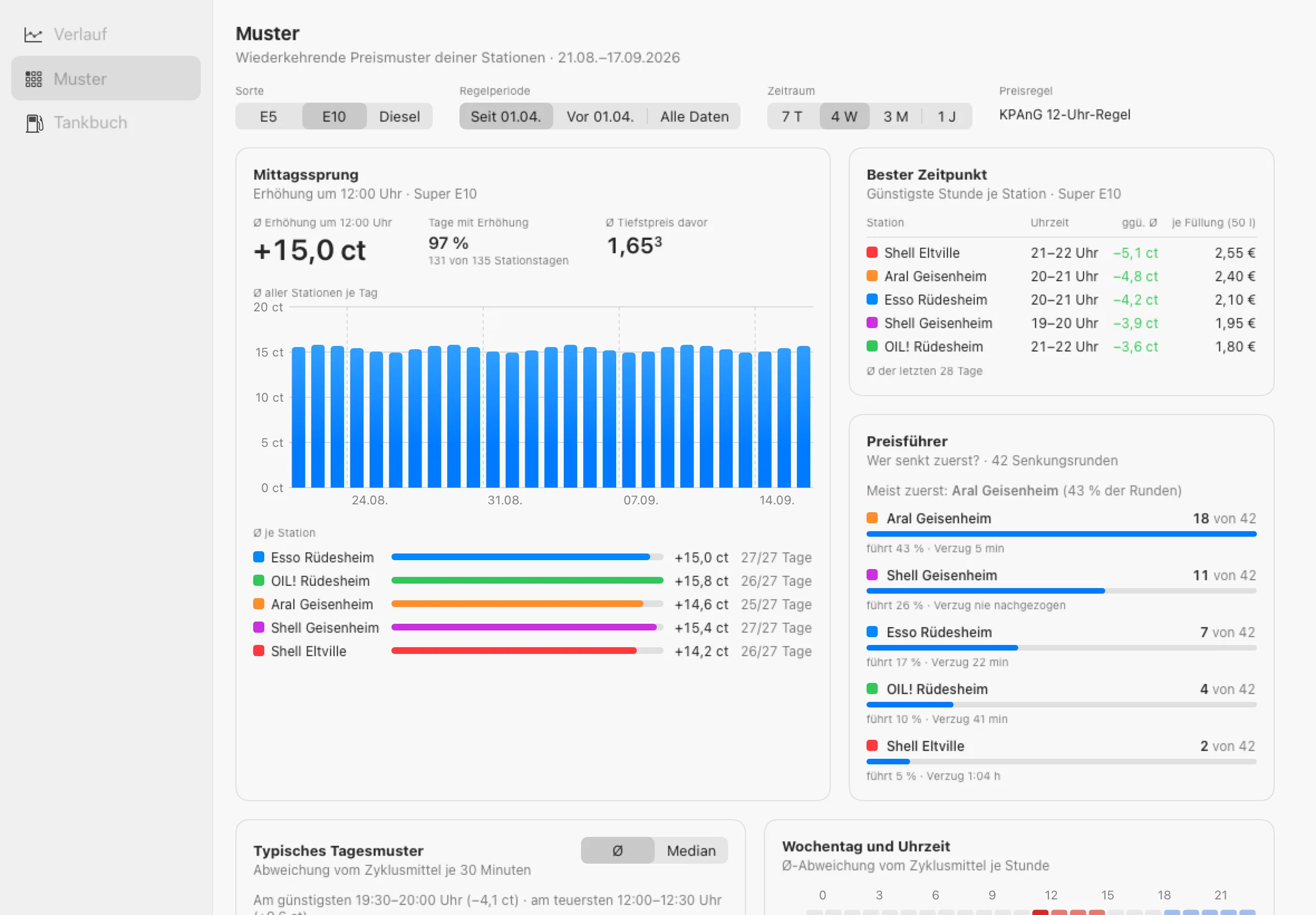Click 'Ø der letzten 28 Tage' footnote
The image size is (1316, 915).
pyautogui.click(x=924, y=371)
